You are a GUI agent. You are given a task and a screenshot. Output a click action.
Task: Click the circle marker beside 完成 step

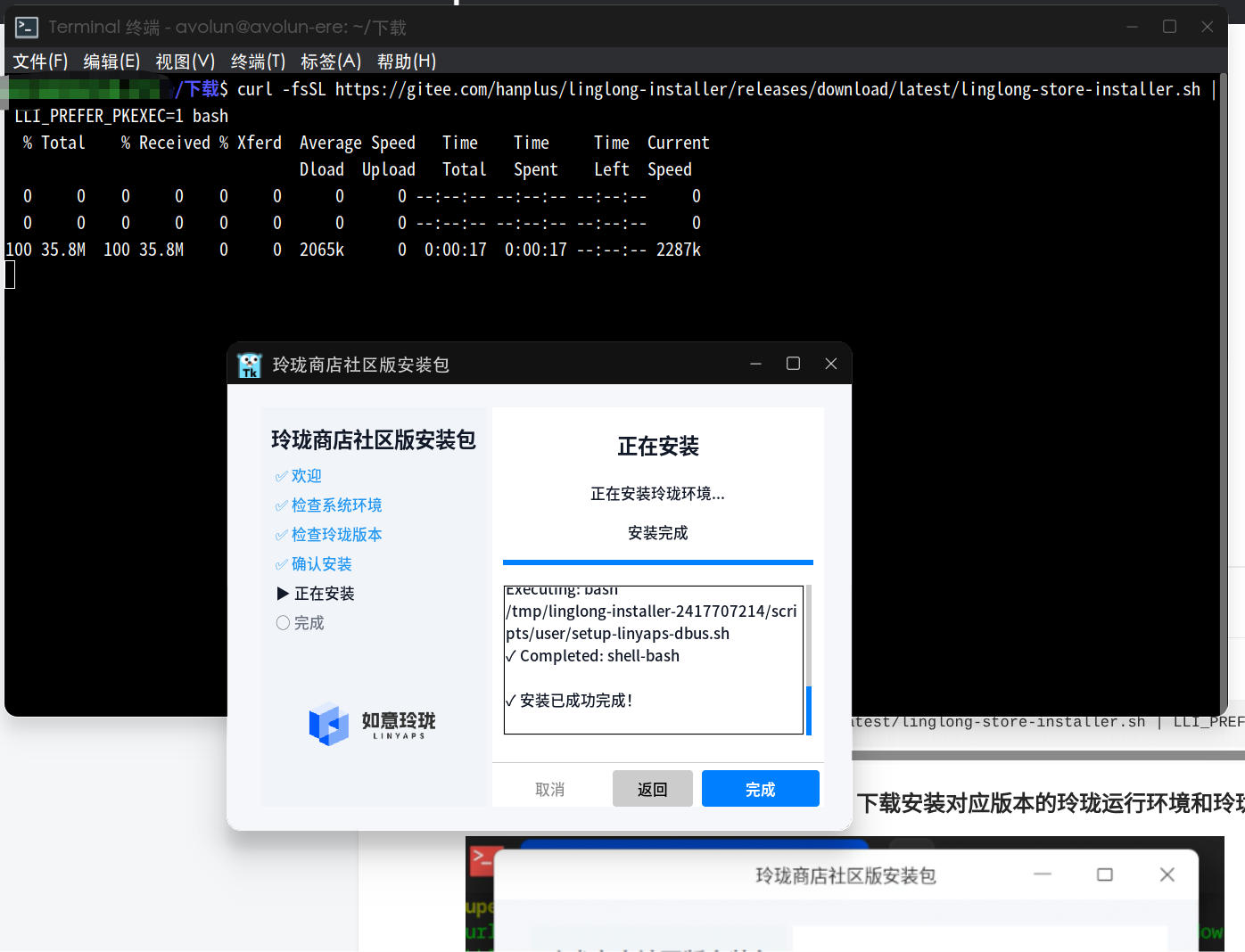(x=283, y=623)
